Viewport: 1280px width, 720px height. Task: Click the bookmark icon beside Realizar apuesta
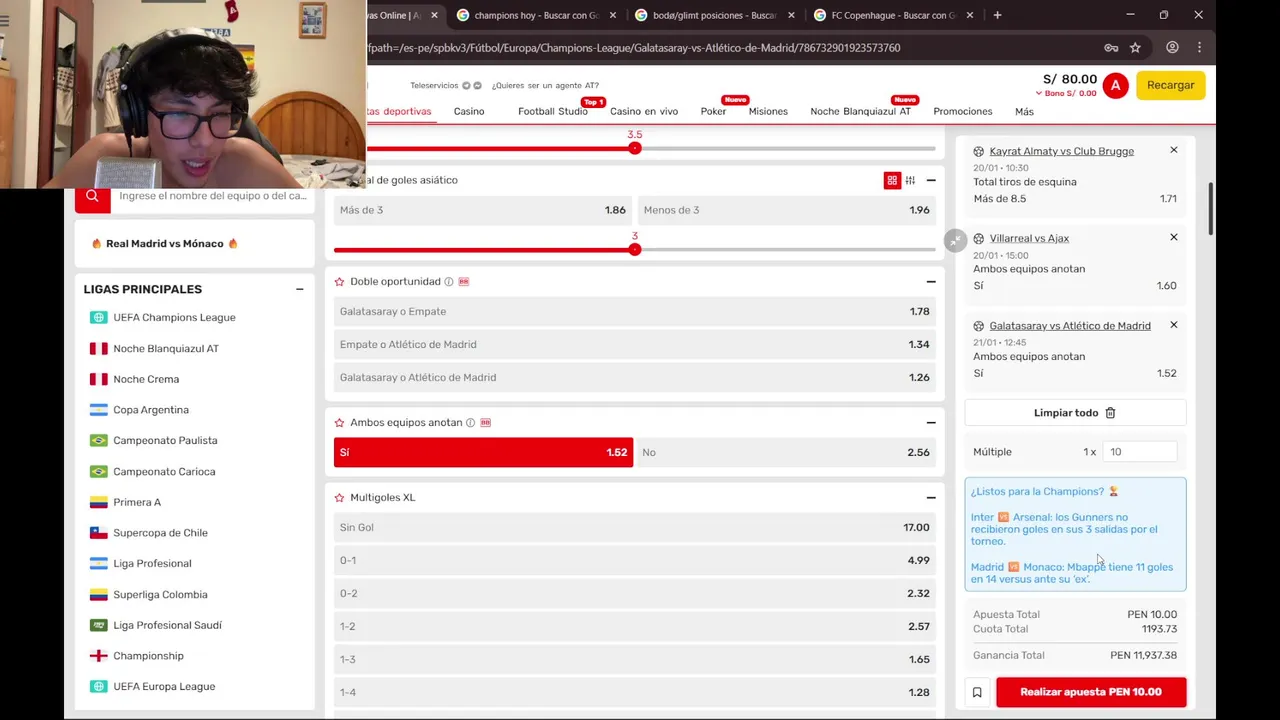click(x=977, y=692)
